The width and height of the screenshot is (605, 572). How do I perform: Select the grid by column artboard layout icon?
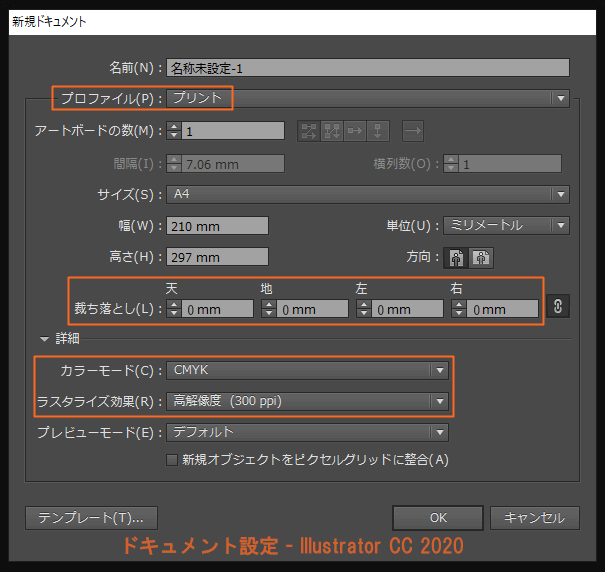[331, 131]
